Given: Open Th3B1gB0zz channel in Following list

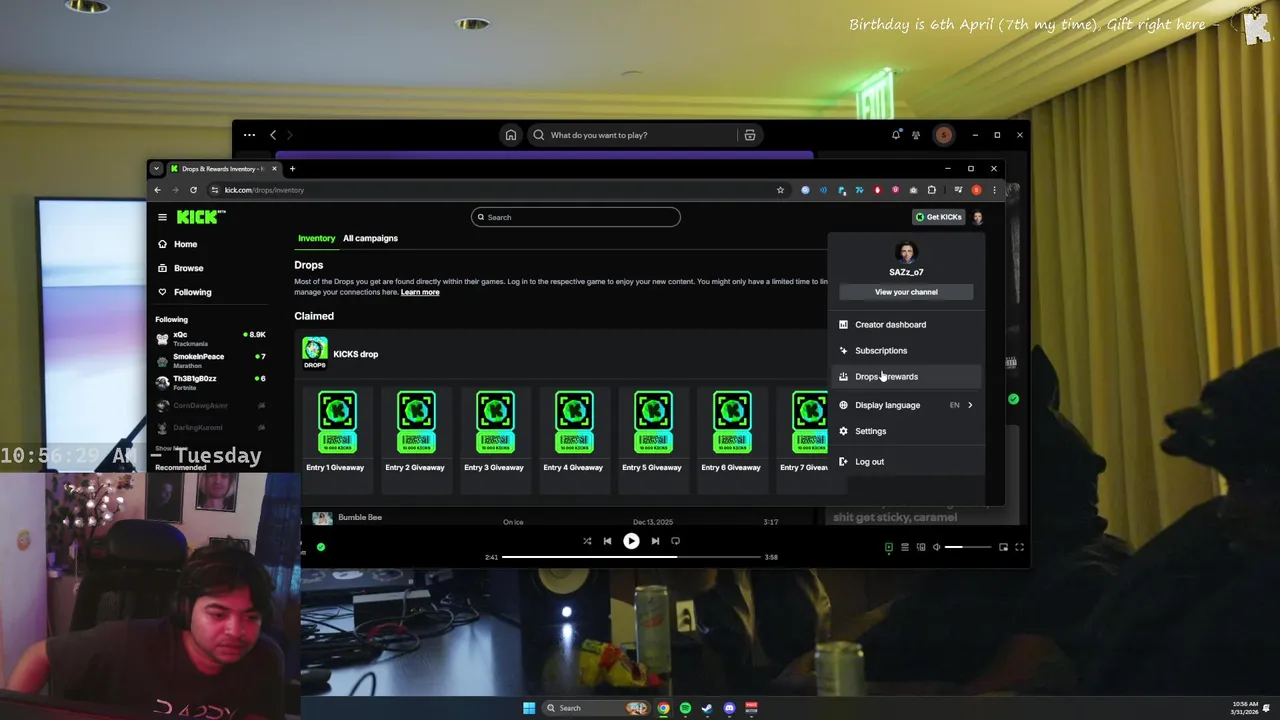Looking at the screenshot, I should coord(210,383).
